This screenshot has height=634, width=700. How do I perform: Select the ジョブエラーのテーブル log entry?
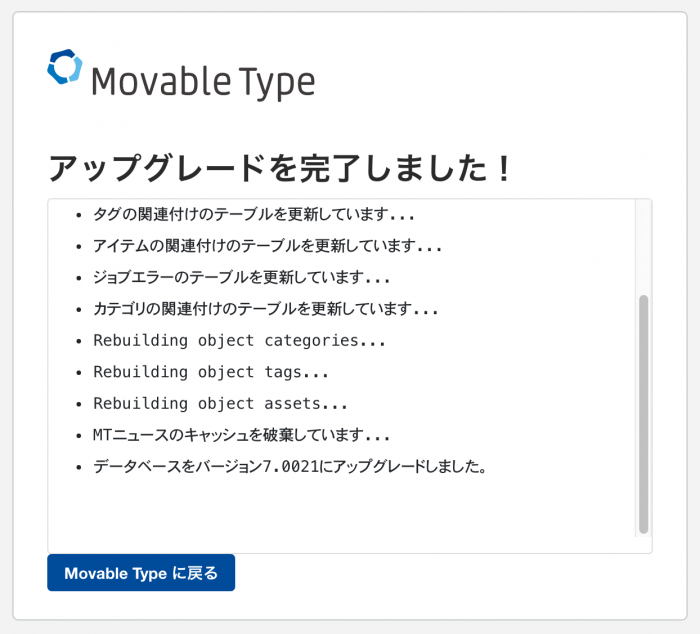241,277
